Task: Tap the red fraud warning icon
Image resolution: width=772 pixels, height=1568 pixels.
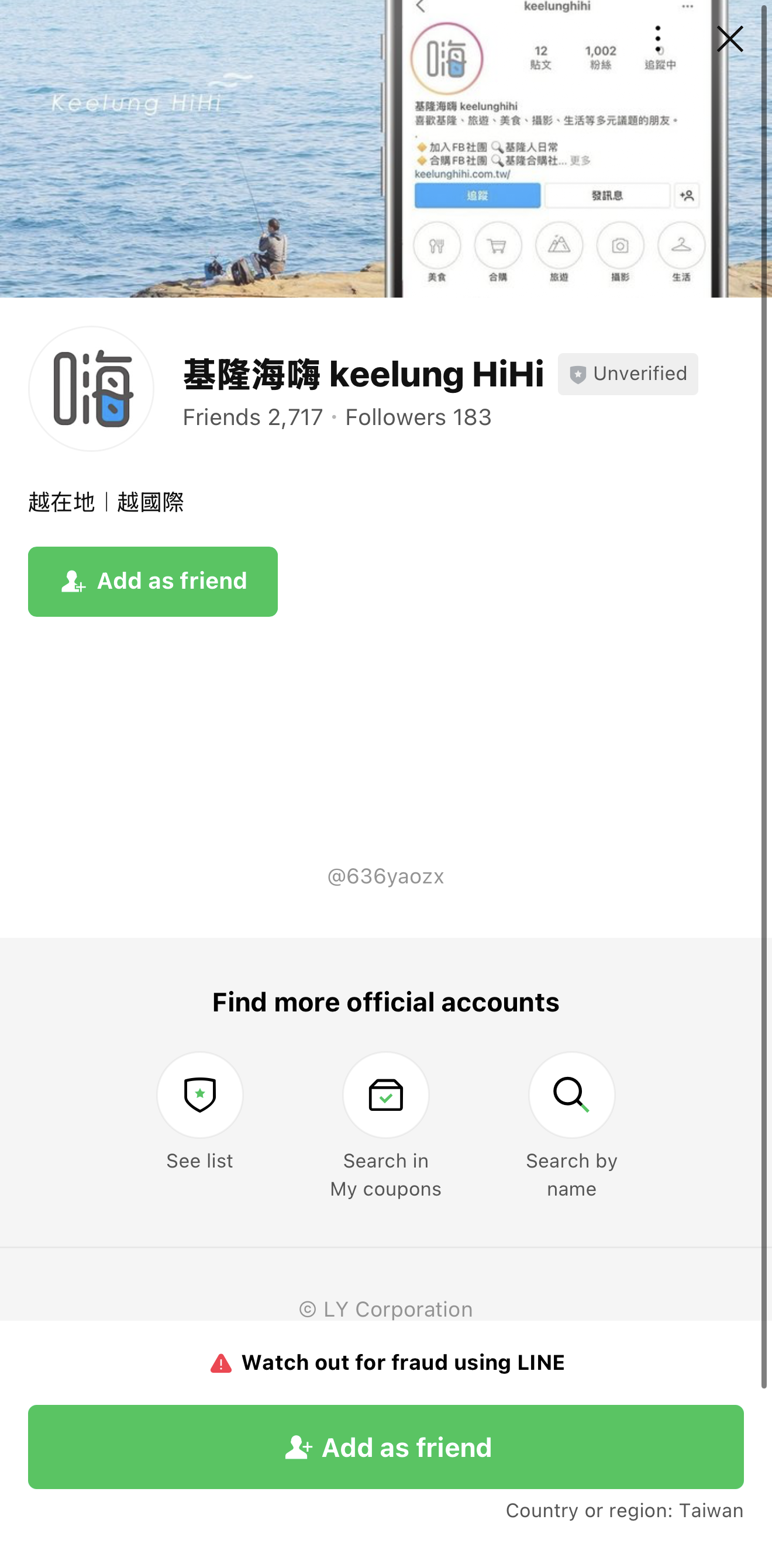Action: click(221, 1363)
